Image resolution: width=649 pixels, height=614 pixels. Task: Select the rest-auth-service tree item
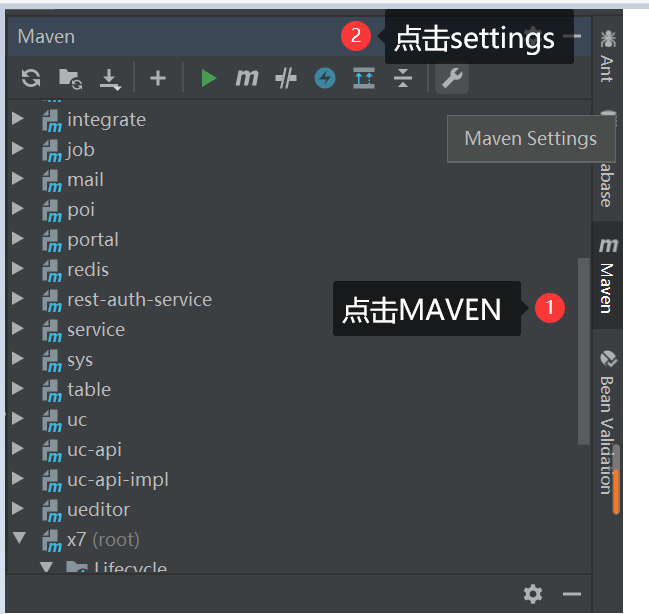[x=139, y=300]
